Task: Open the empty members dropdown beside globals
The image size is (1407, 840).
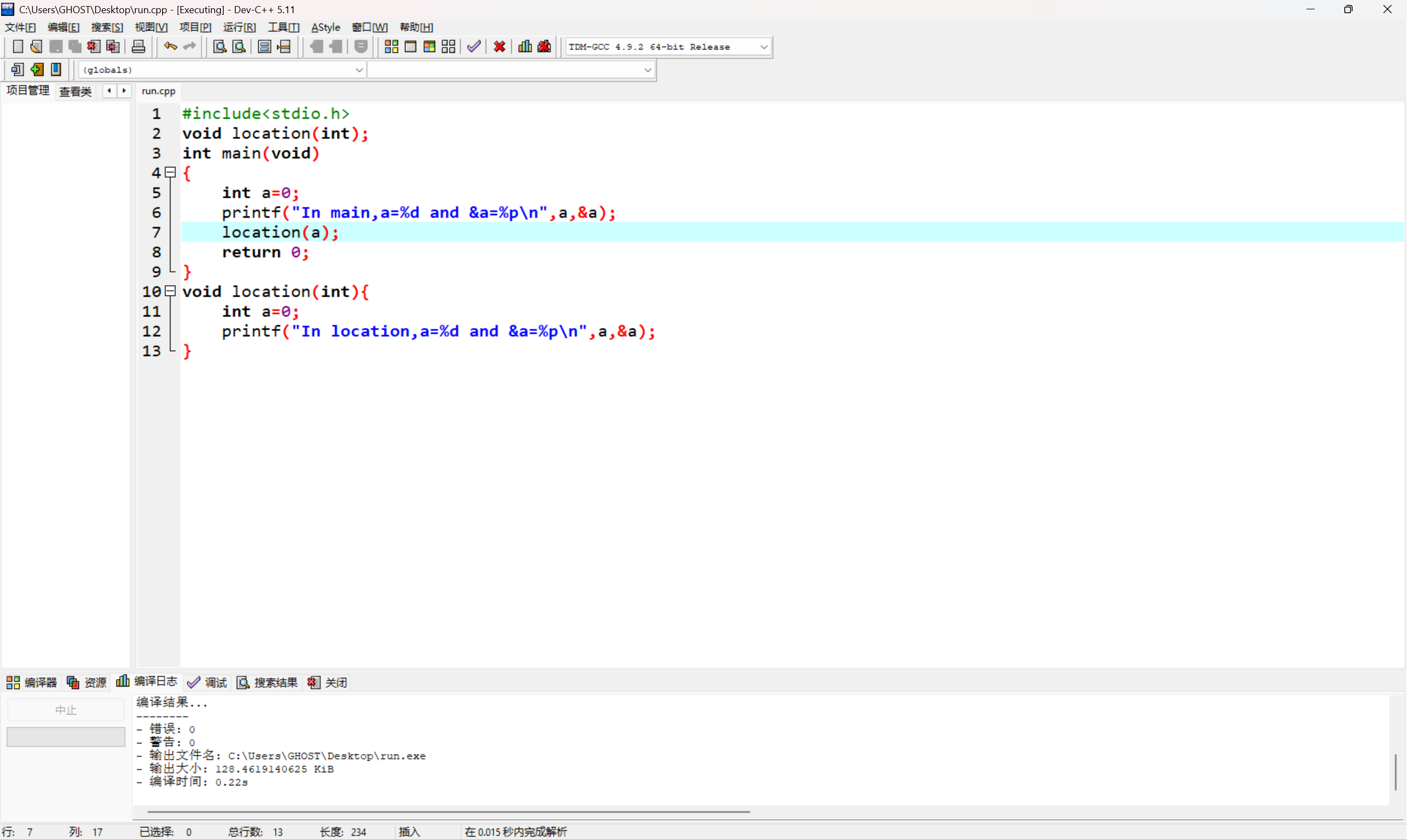Action: [647, 70]
